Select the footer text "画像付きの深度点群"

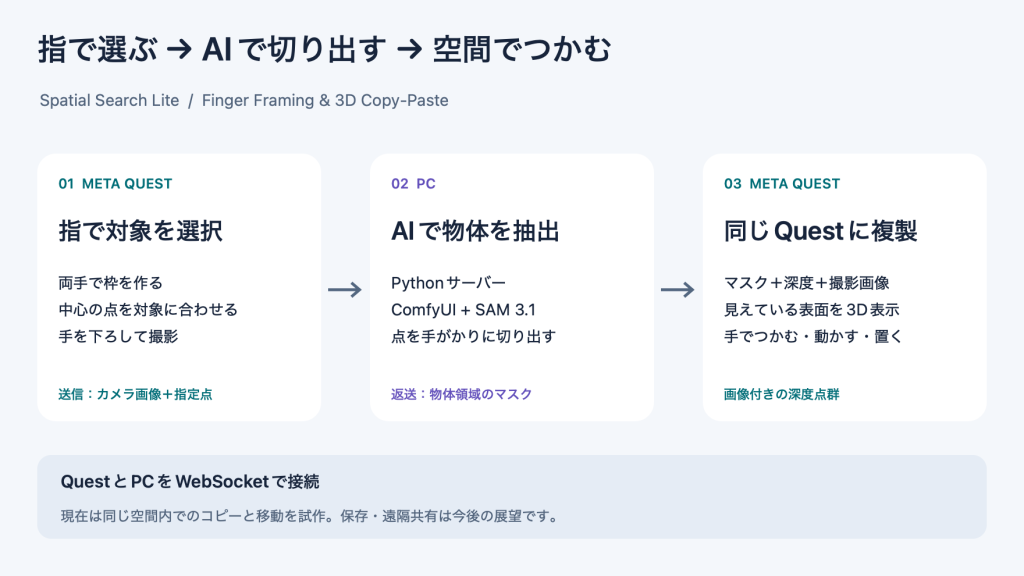(x=782, y=394)
